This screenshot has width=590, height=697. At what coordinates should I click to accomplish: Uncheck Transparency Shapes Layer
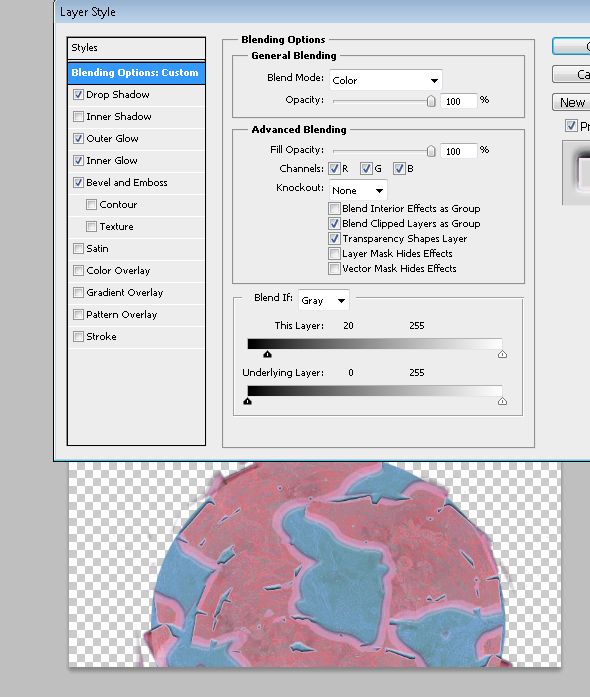click(x=334, y=239)
